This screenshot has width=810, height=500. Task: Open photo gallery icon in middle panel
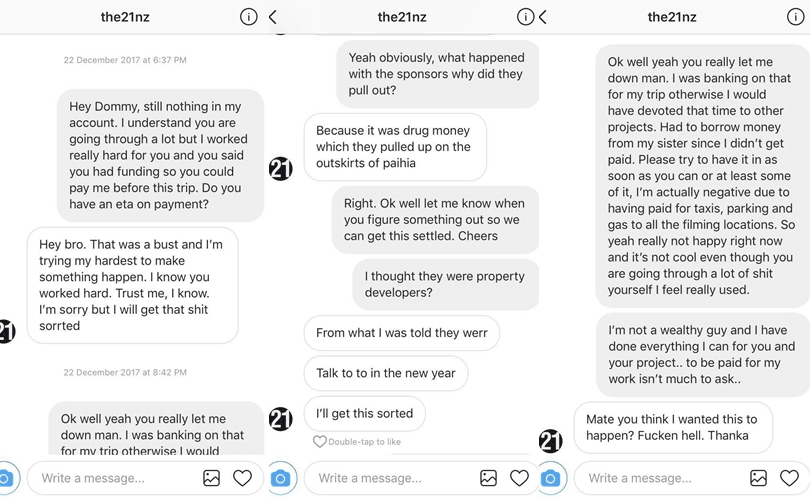pos(488,478)
